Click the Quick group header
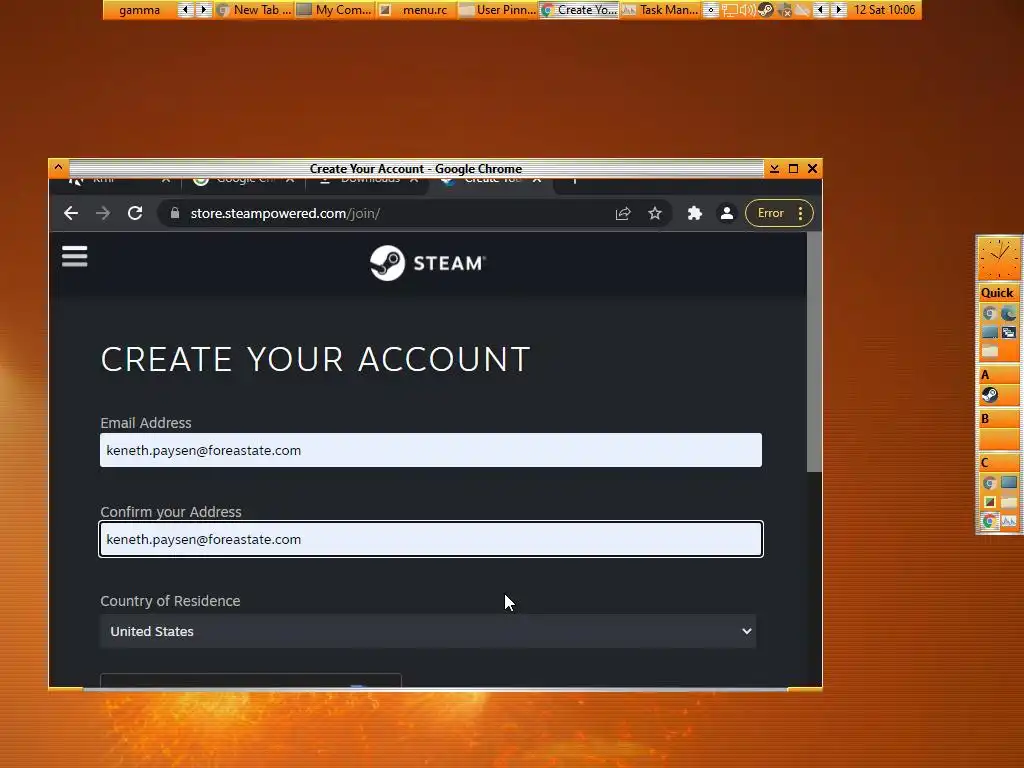1024x768 pixels. (997, 293)
